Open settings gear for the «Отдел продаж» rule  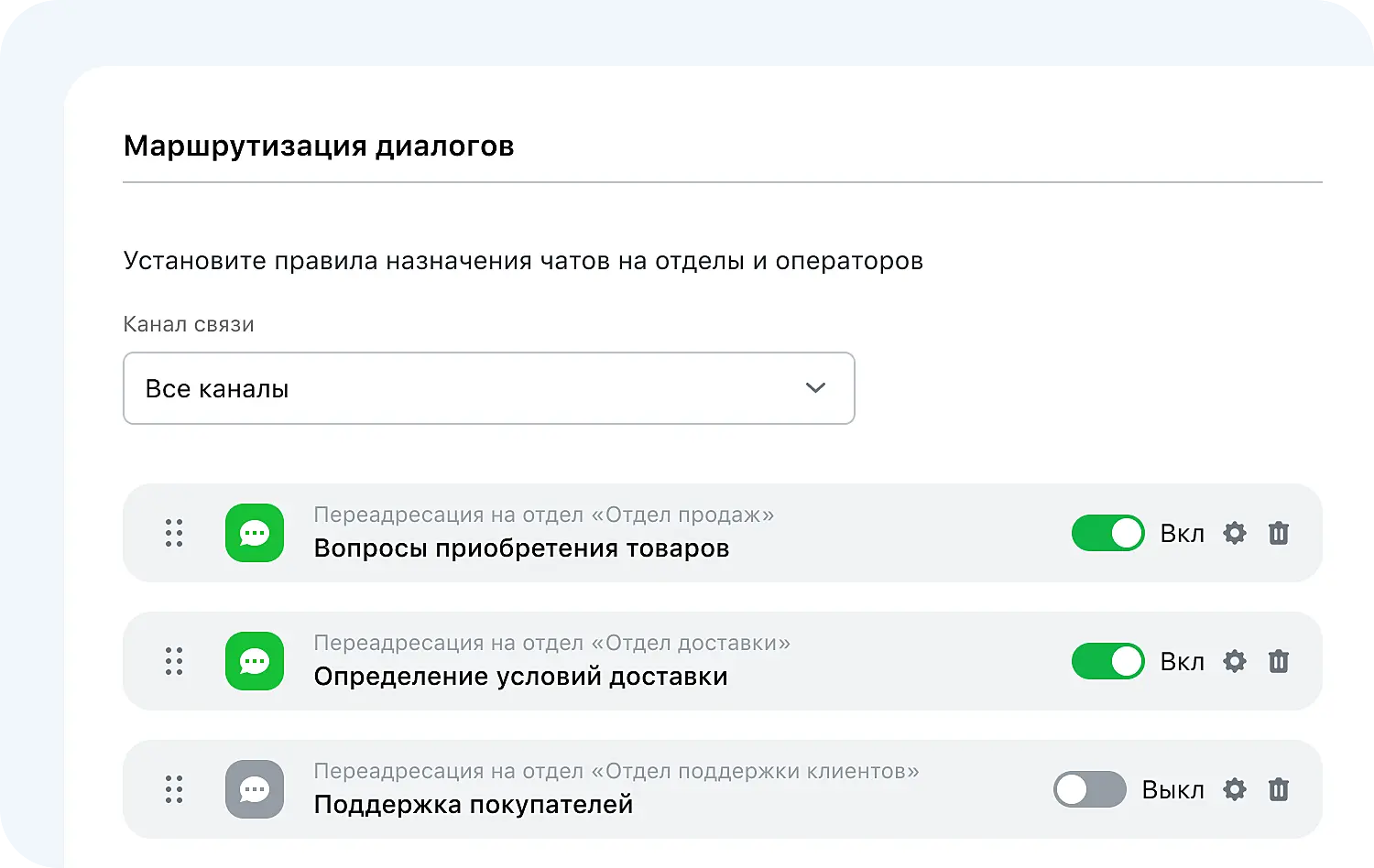(1234, 533)
